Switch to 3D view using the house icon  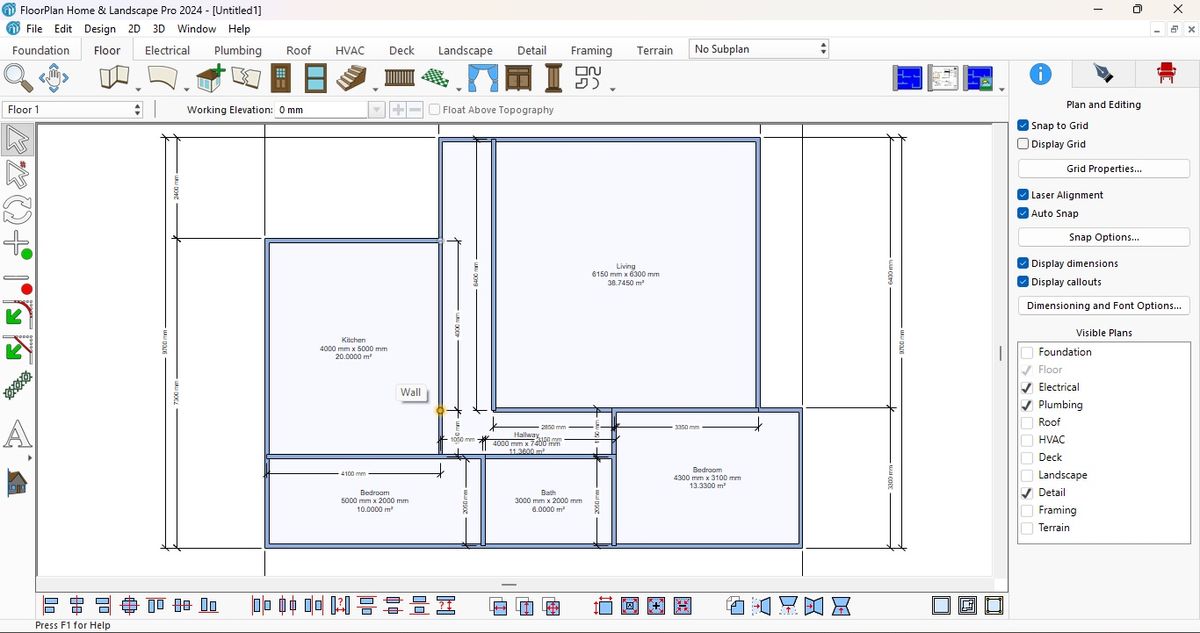(x=17, y=481)
